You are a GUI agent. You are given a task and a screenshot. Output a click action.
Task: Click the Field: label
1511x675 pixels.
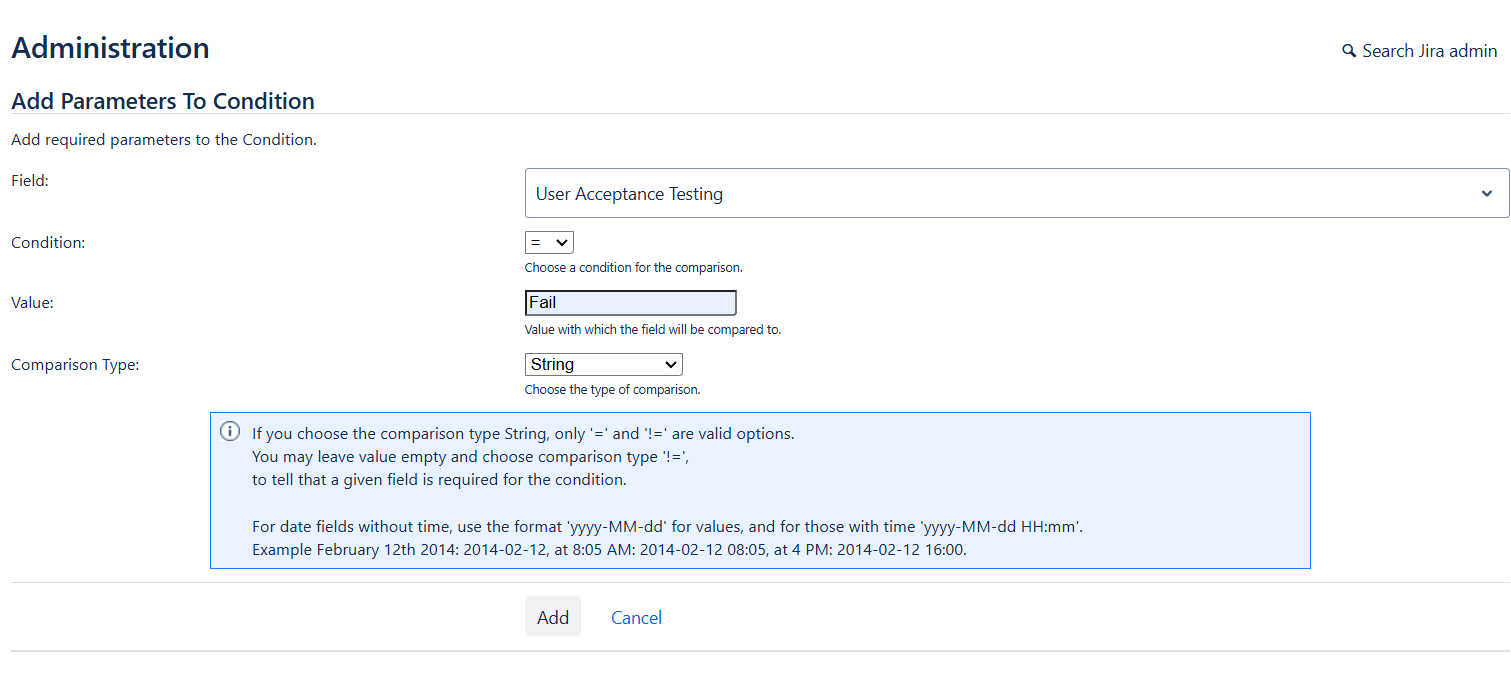[x=30, y=181]
